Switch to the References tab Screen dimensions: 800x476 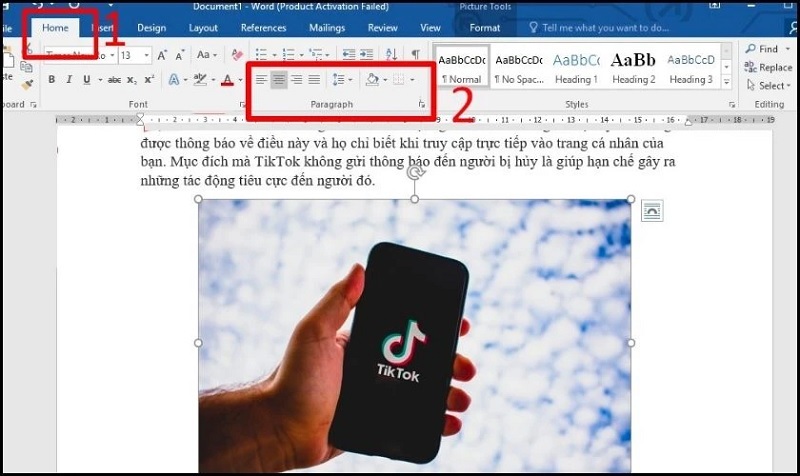click(x=263, y=28)
